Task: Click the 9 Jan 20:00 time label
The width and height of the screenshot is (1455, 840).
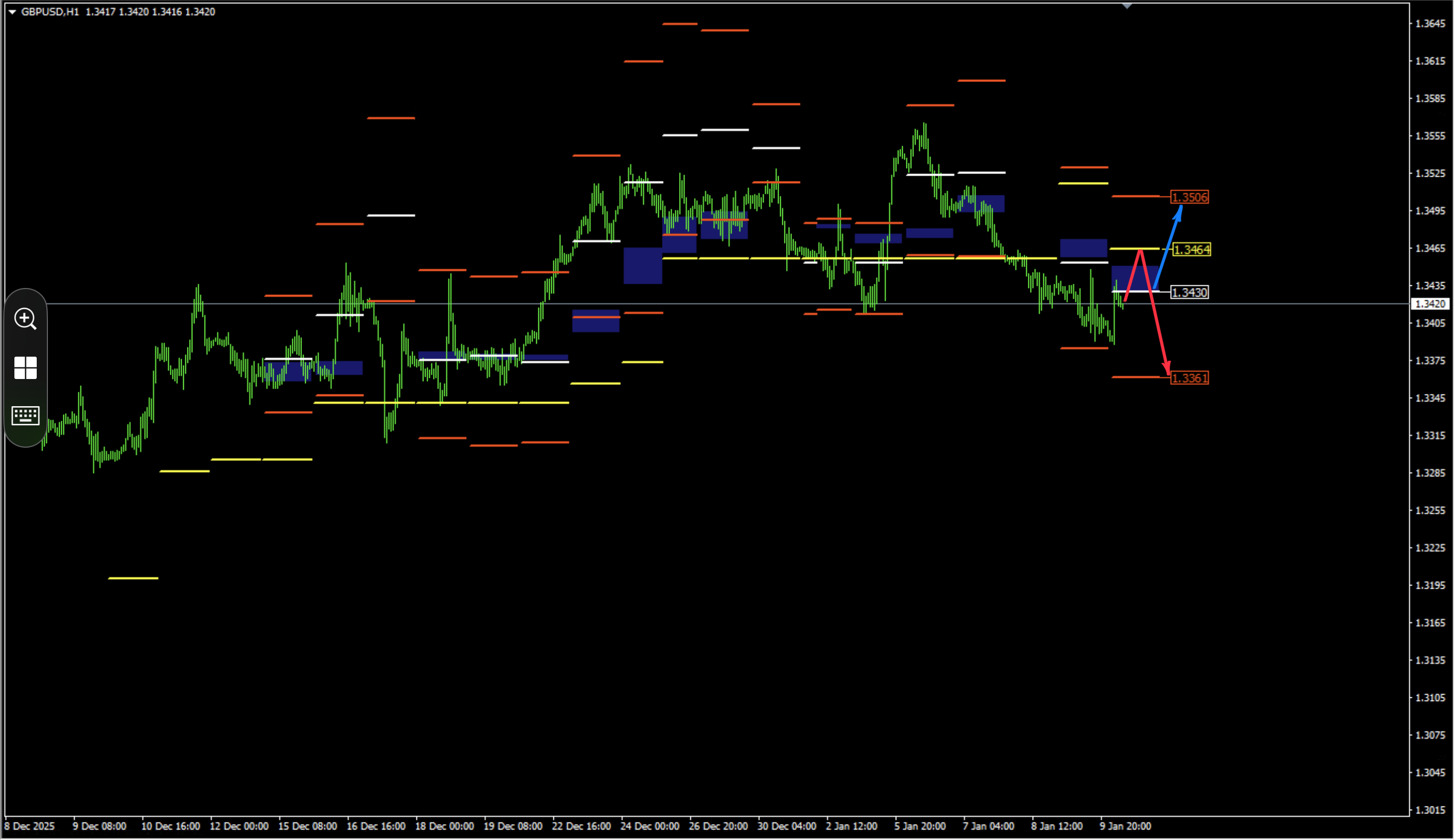Action: (x=1125, y=826)
